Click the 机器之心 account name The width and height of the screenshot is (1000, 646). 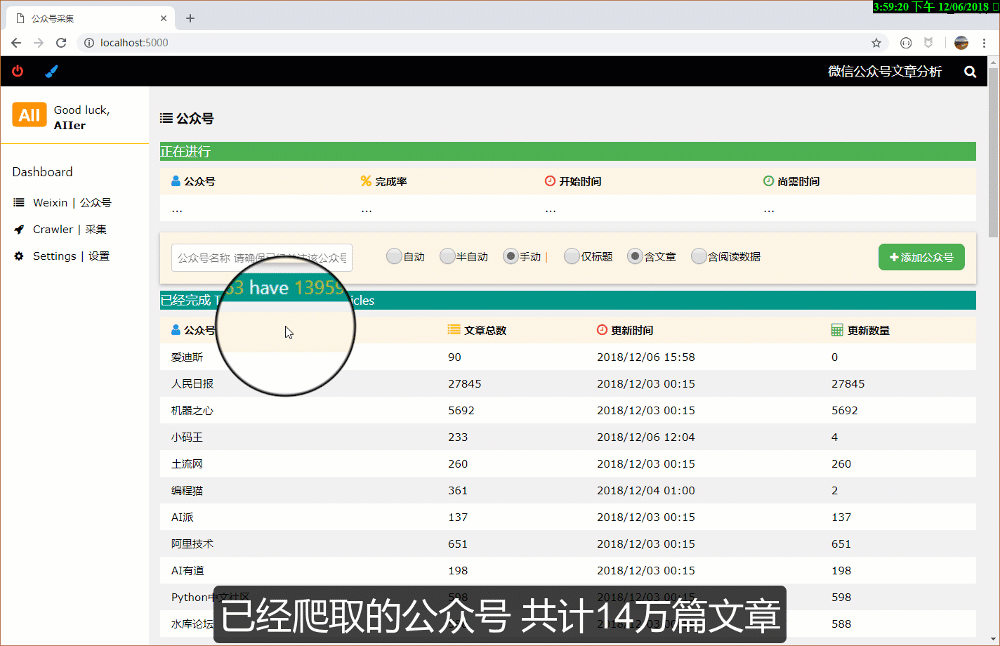(192, 410)
